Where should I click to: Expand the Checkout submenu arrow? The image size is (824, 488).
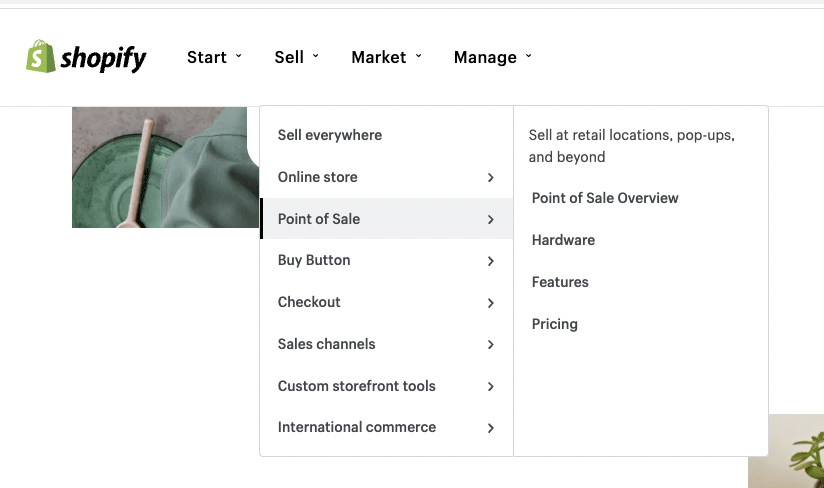pos(490,303)
